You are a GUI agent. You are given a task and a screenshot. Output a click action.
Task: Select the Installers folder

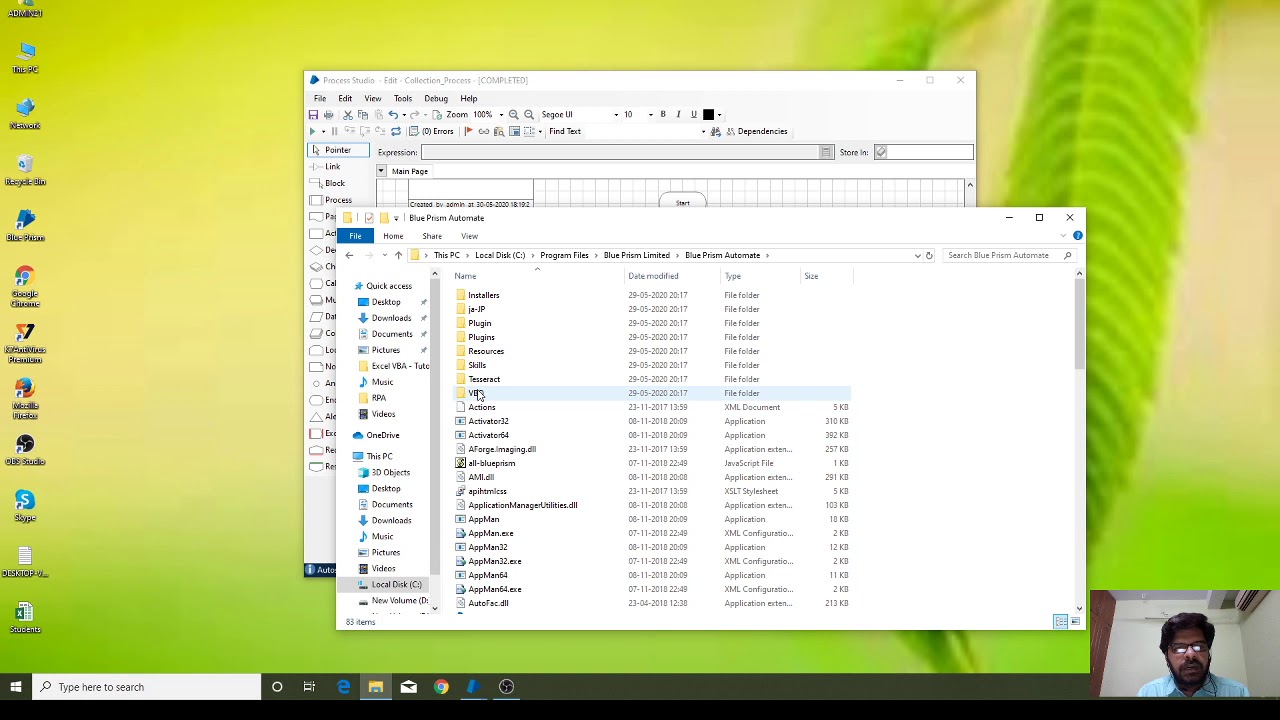click(484, 295)
